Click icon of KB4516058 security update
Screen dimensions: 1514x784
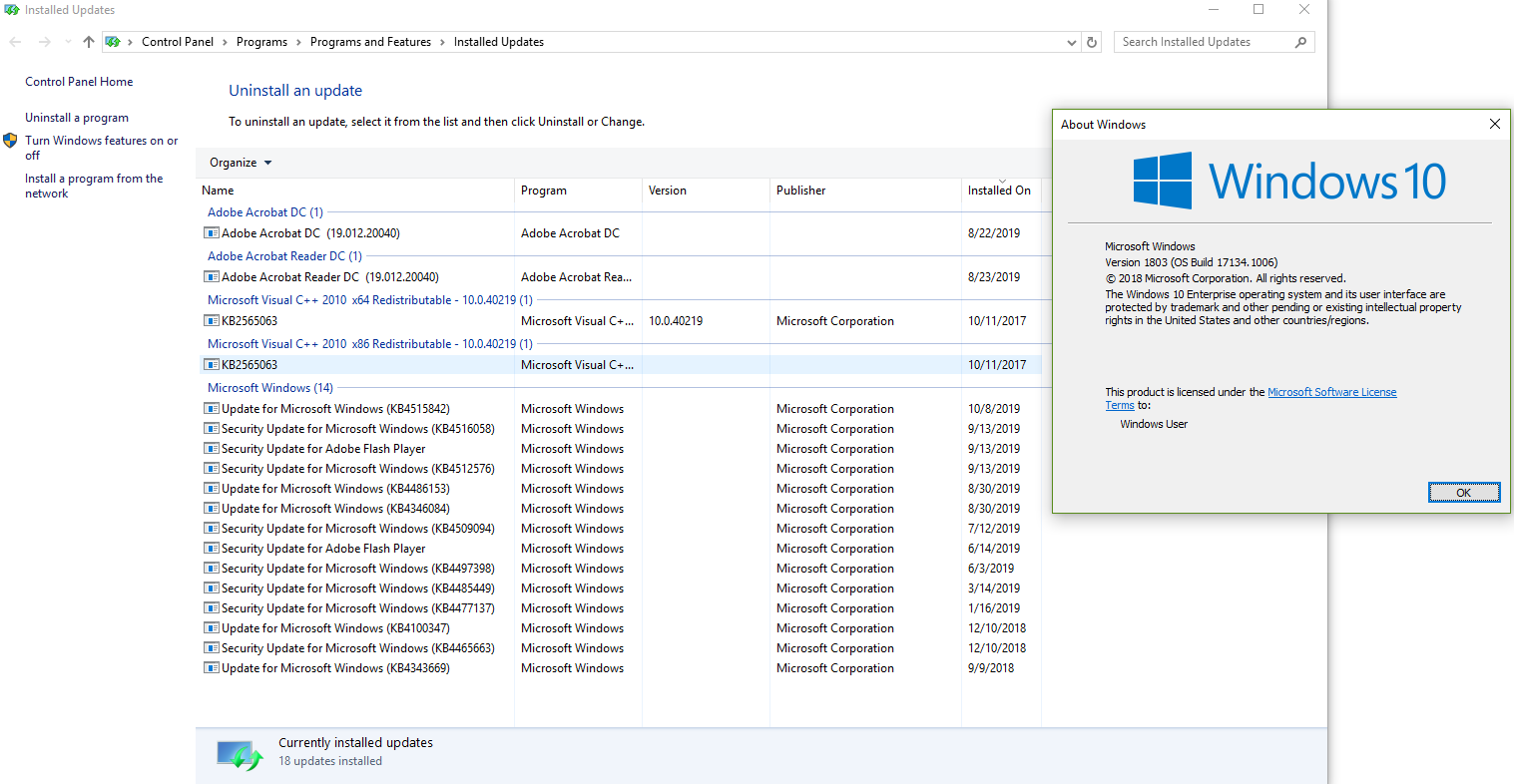coord(212,429)
